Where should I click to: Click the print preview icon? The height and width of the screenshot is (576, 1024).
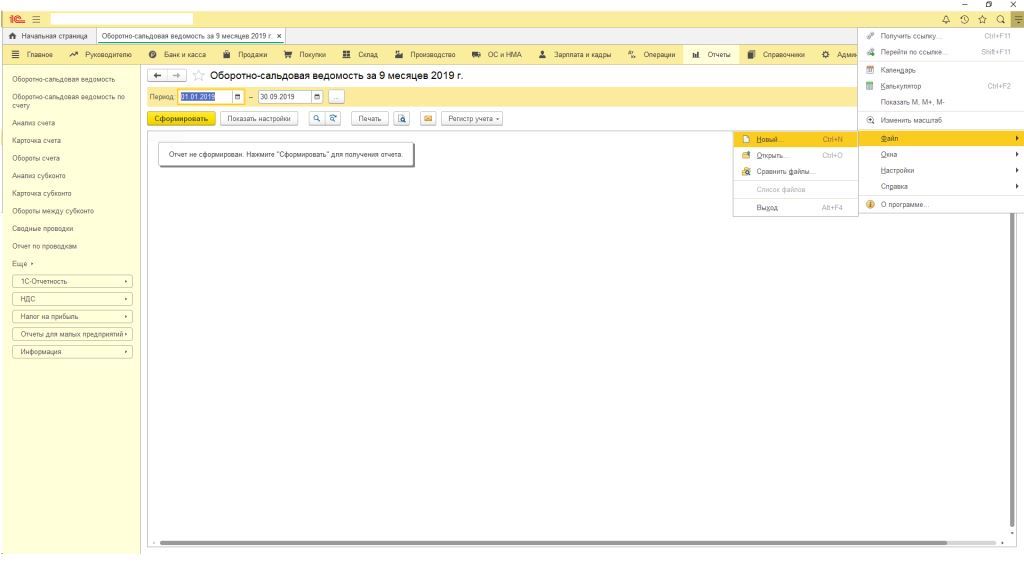click(x=402, y=119)
